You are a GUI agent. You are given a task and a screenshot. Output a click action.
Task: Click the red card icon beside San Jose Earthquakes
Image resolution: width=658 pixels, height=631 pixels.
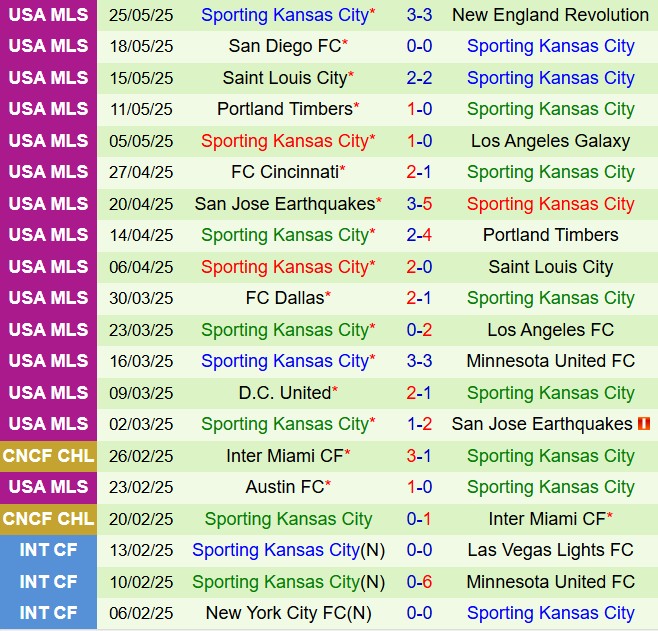pyautogui.click(x=643, y=424)
